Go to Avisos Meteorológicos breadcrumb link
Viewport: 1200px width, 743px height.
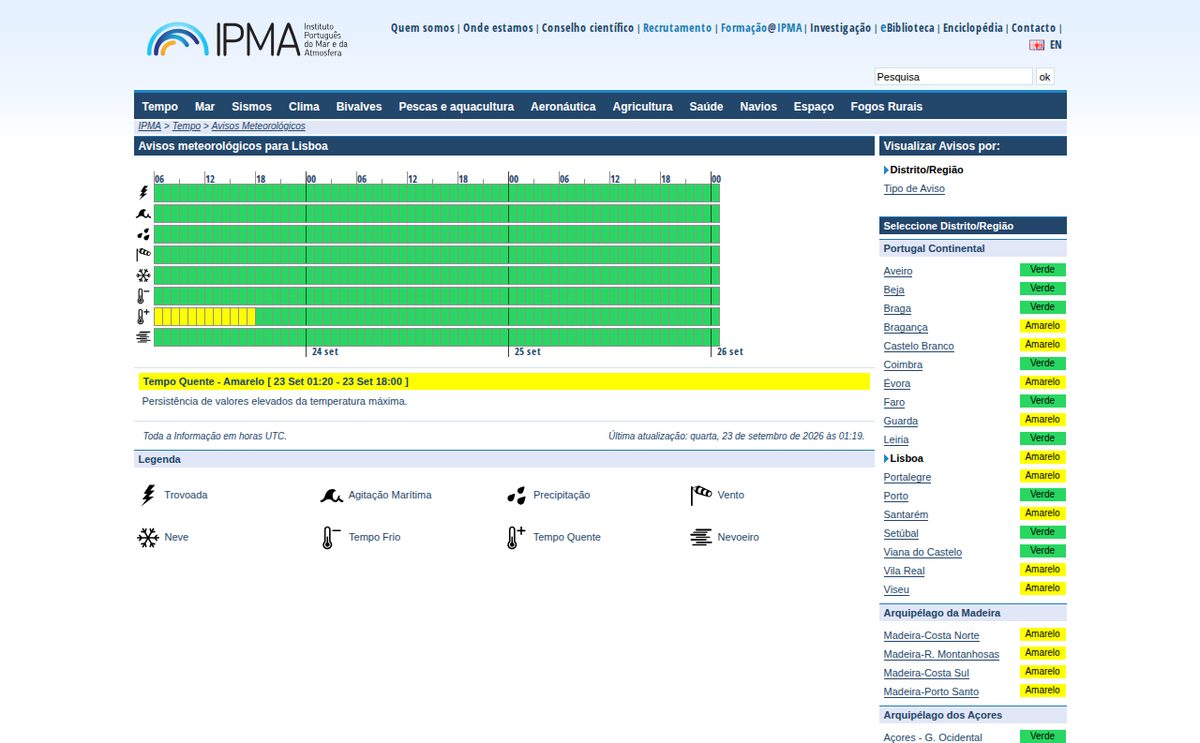pyautogui.click(x=259, y=126)
